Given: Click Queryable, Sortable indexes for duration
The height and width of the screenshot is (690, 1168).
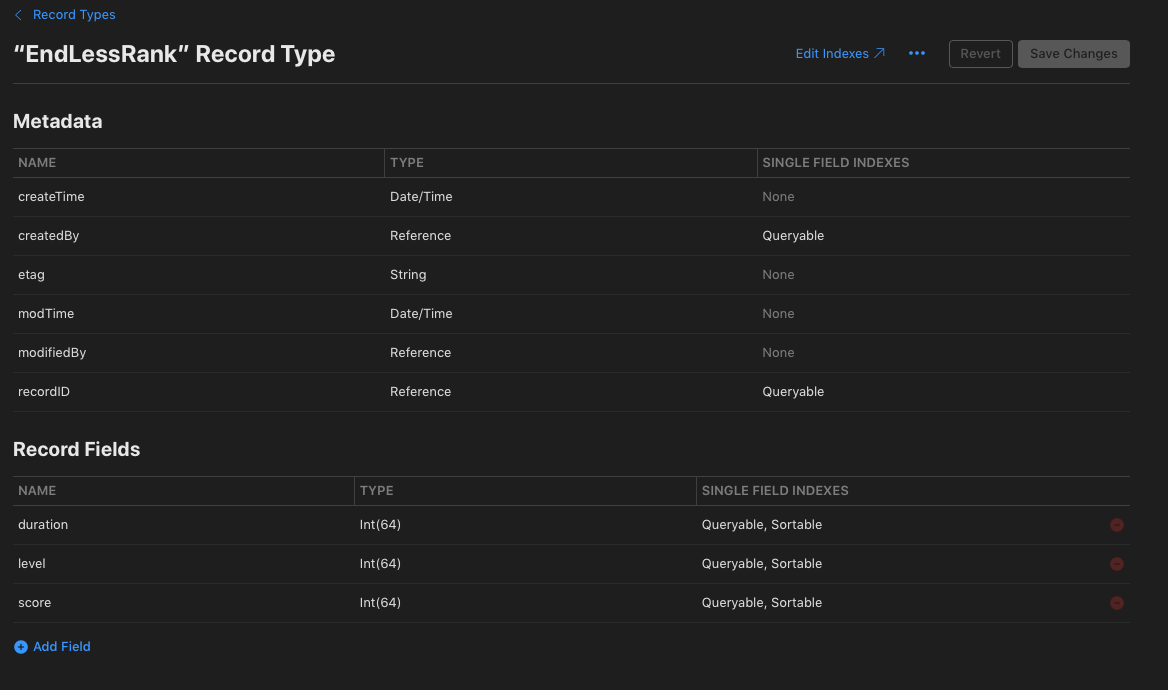Looking at the screenshot, I should tap(762, 525).
